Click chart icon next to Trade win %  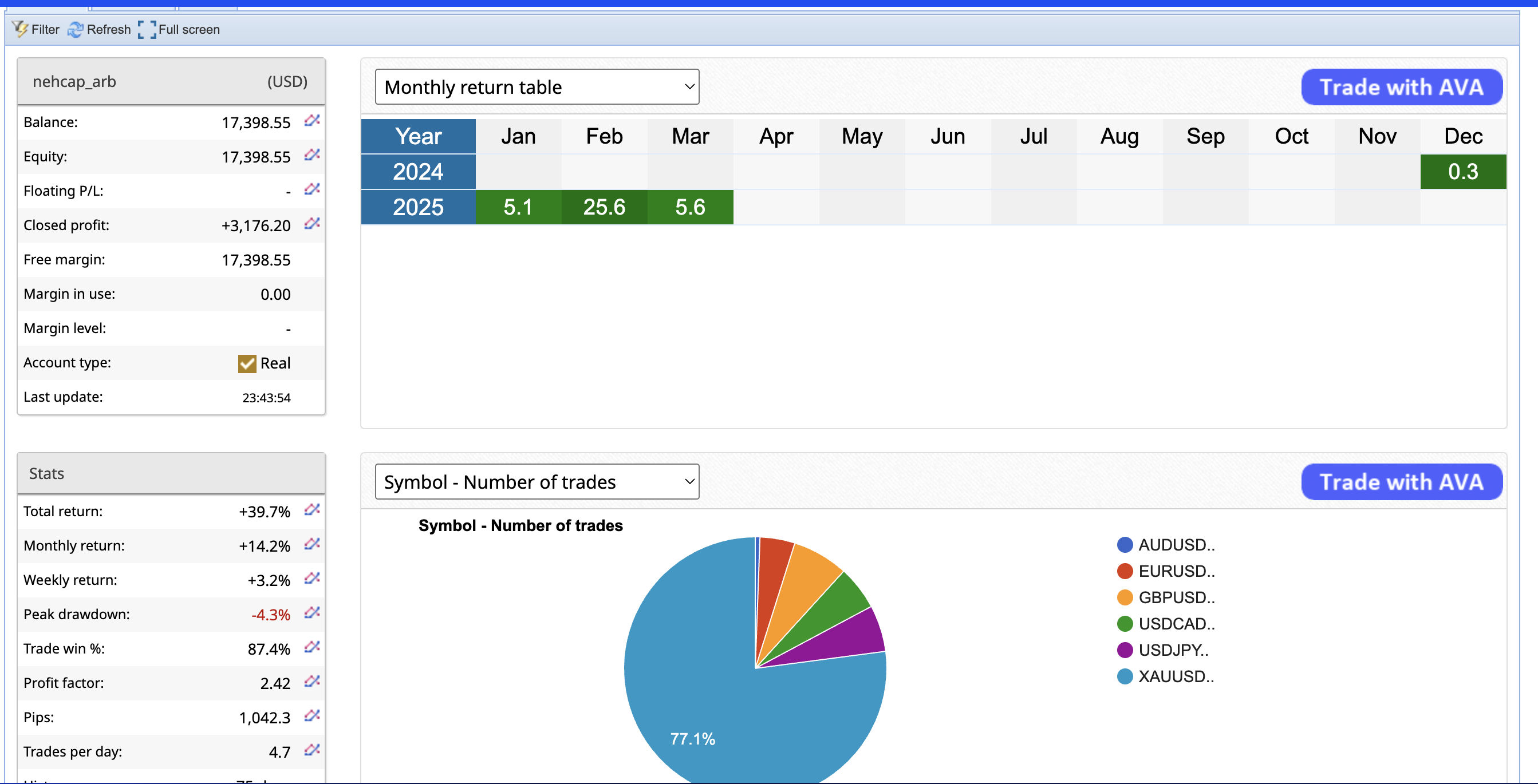click(311, 647)
